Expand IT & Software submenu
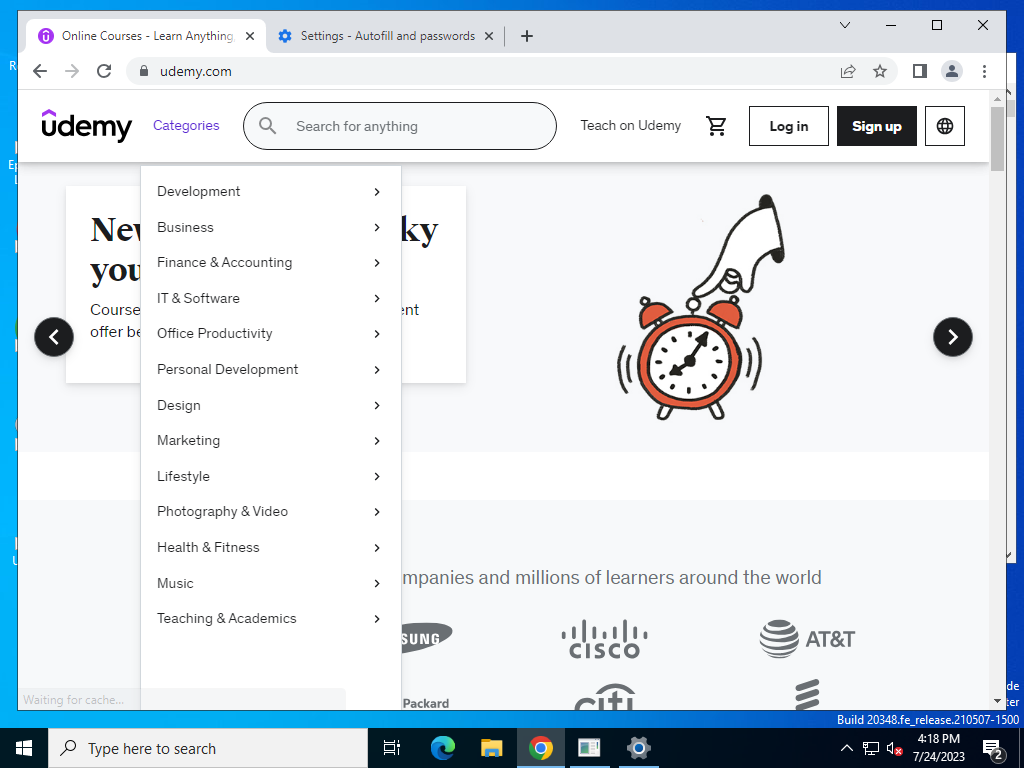The height and width of the screenshot is (768, 1024). [x=270, y=298]
